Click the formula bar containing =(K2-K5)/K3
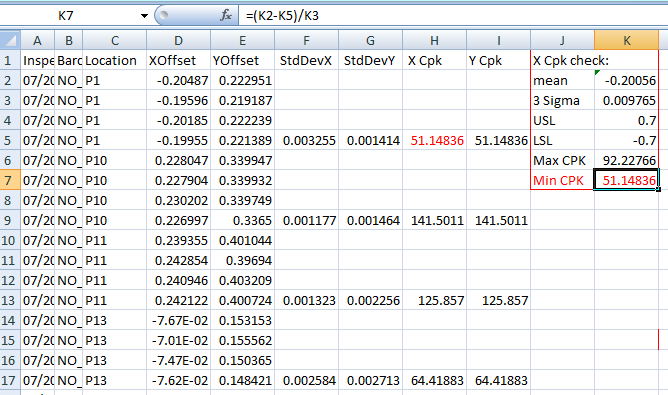The image size is (668, 395). (x=452, y=16)
